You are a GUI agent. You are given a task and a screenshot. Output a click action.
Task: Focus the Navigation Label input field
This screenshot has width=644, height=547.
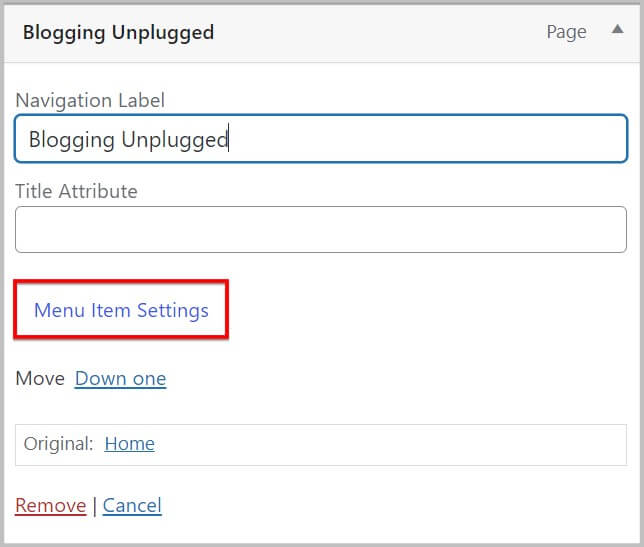pyautogui.click(x=400, y=140)
